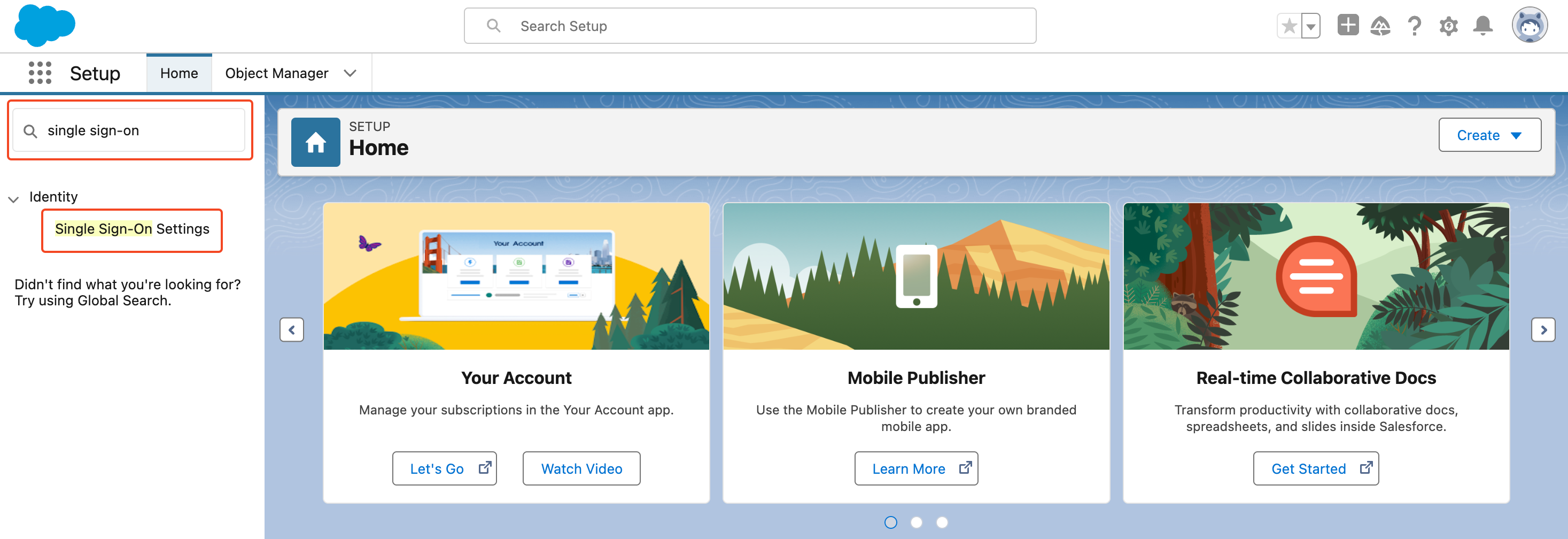The height and width of the screenshot is (539, 1568).
Task: Select the first carousel page indicator
Action: coord(890,522)
